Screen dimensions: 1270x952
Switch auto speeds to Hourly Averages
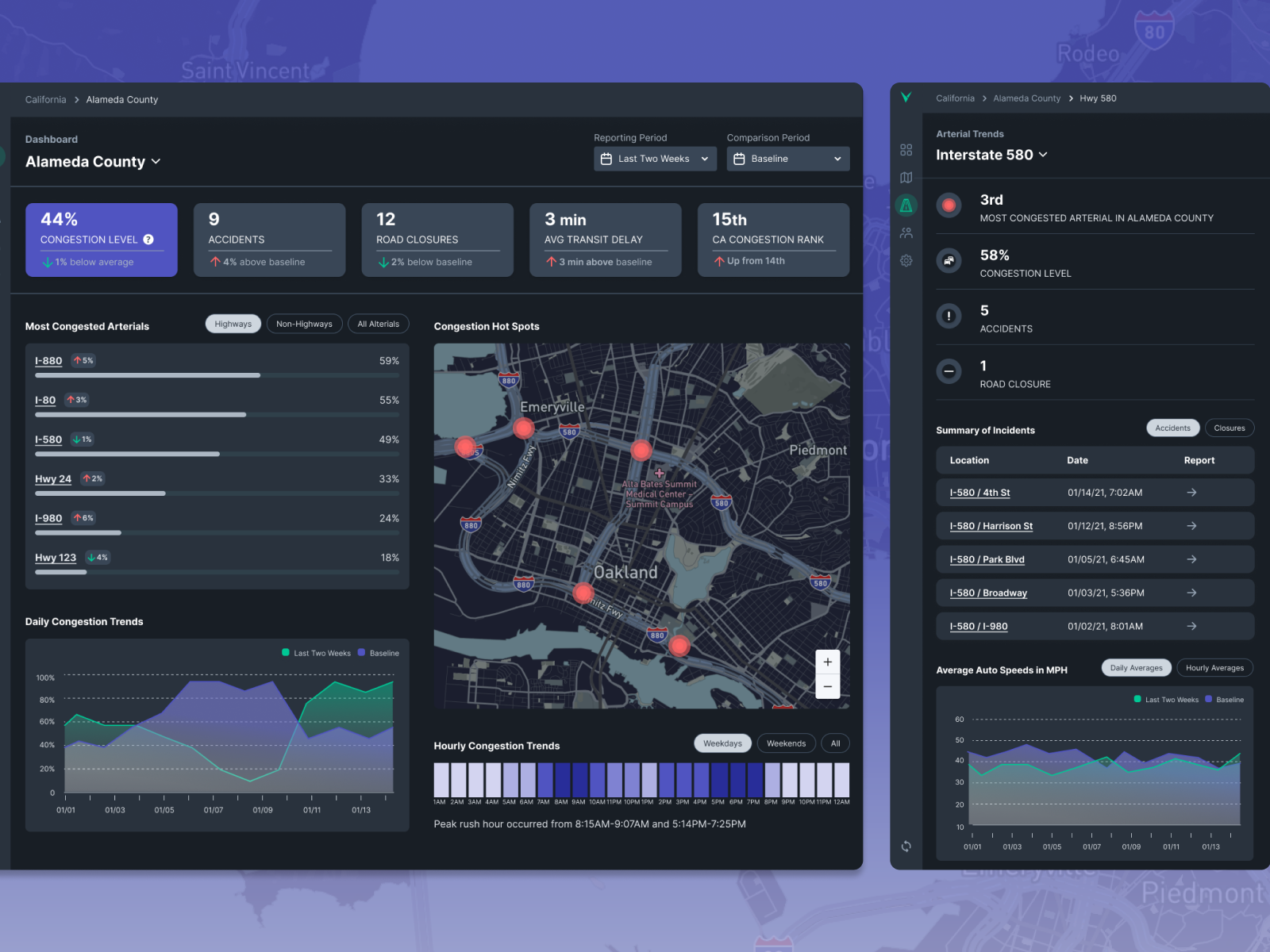pyautogui.click(x=1215, y=667)
